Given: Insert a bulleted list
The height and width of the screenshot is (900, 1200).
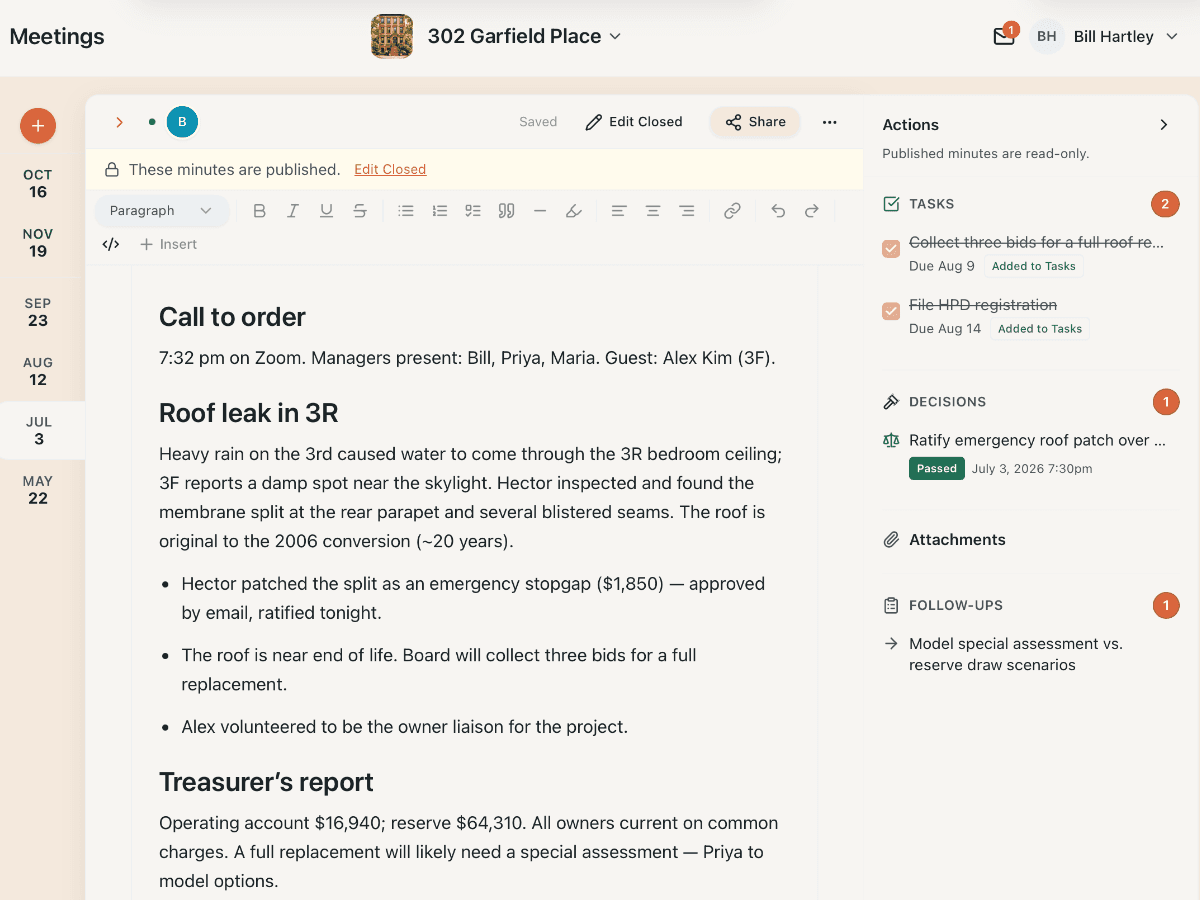Looking at the screenshot, I should (406, 211).
